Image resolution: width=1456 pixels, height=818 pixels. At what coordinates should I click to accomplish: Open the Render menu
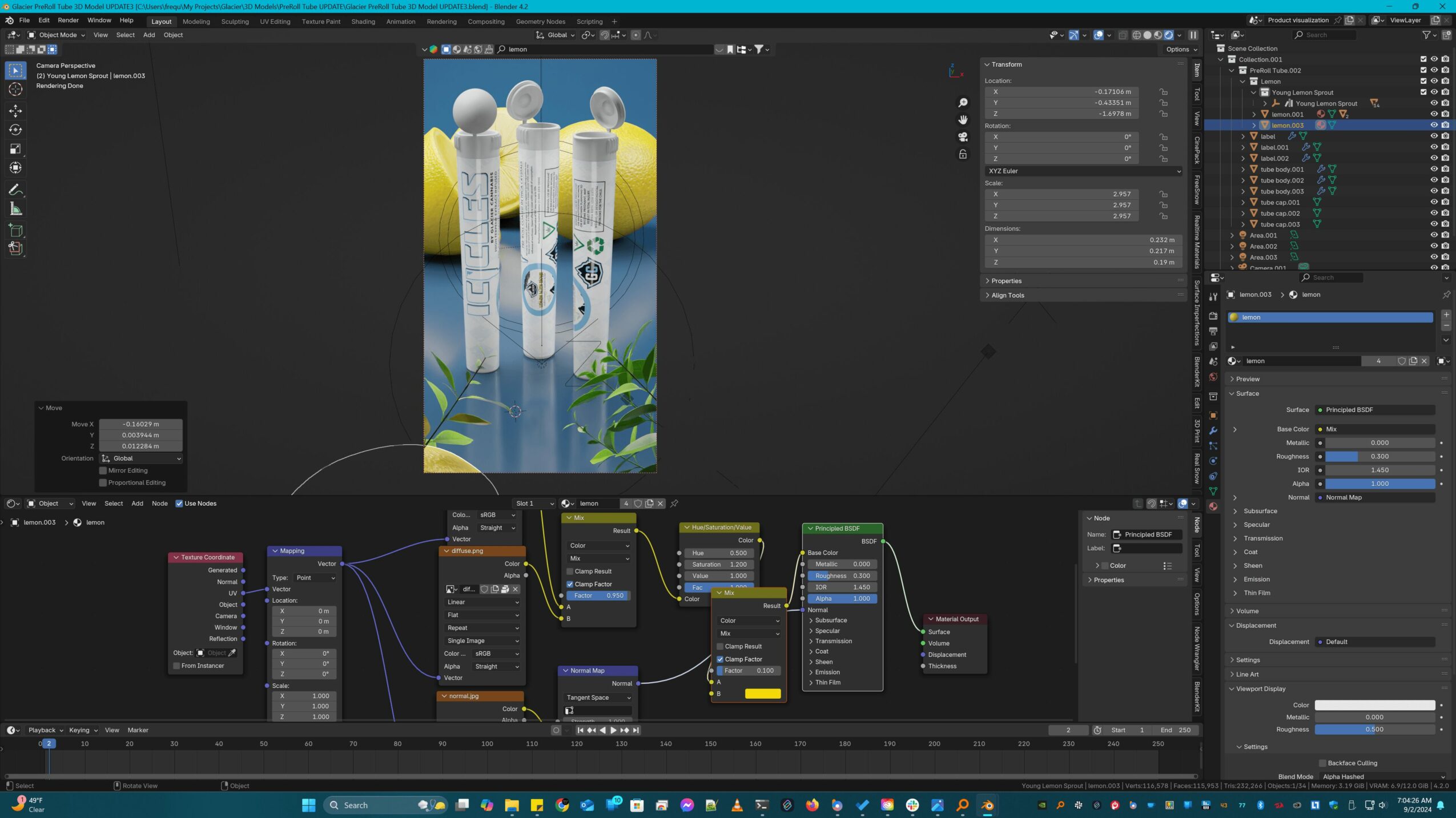[x=68, y=21]
